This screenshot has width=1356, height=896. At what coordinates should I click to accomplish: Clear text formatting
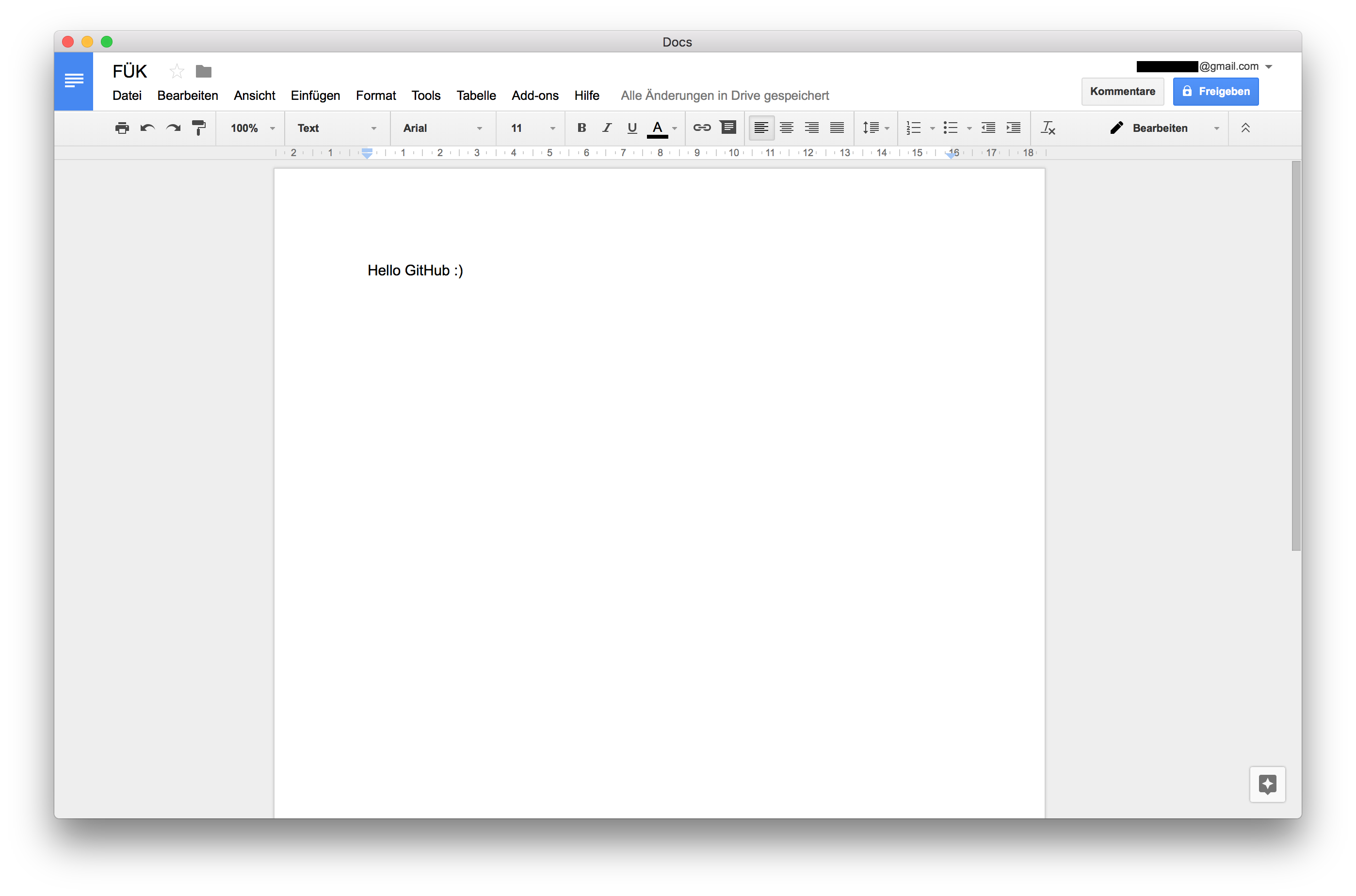point(1048,128)
